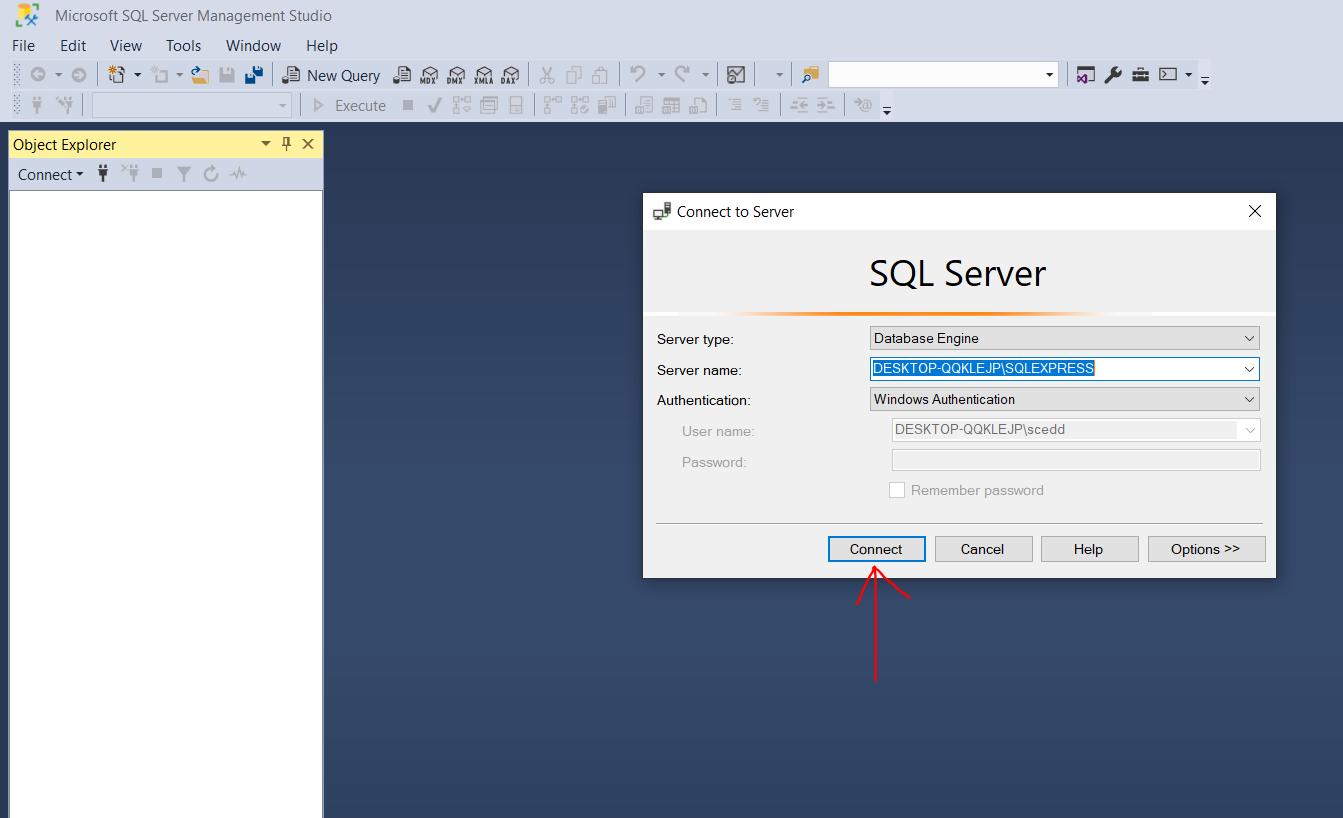Click the Filter funnel icon in Object Explorer
Viewport: 1343px width, 818px height.
point(184,174)
